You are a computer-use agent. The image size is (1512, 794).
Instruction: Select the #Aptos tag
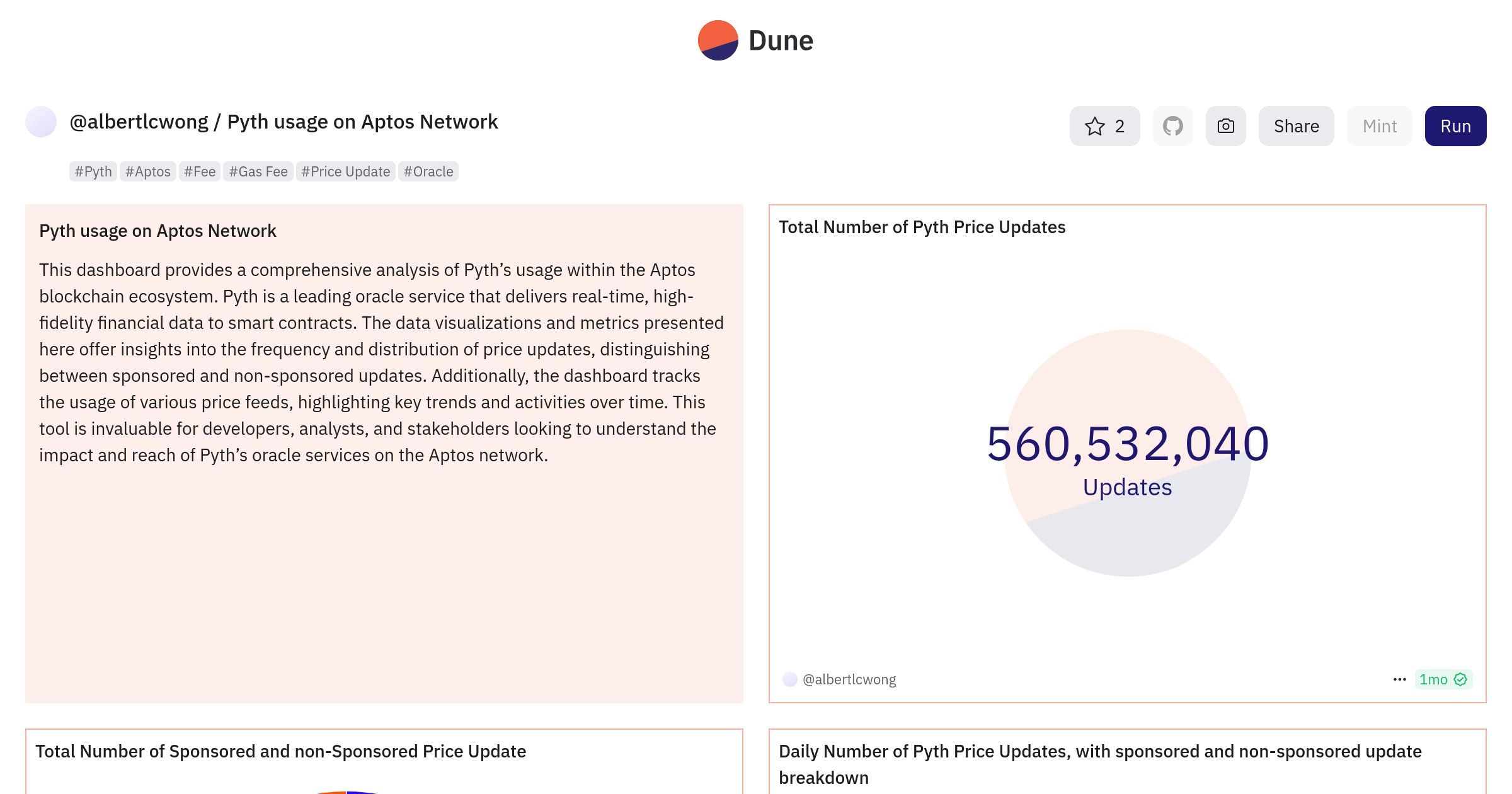pyautogui.click(x=148, y=171)
